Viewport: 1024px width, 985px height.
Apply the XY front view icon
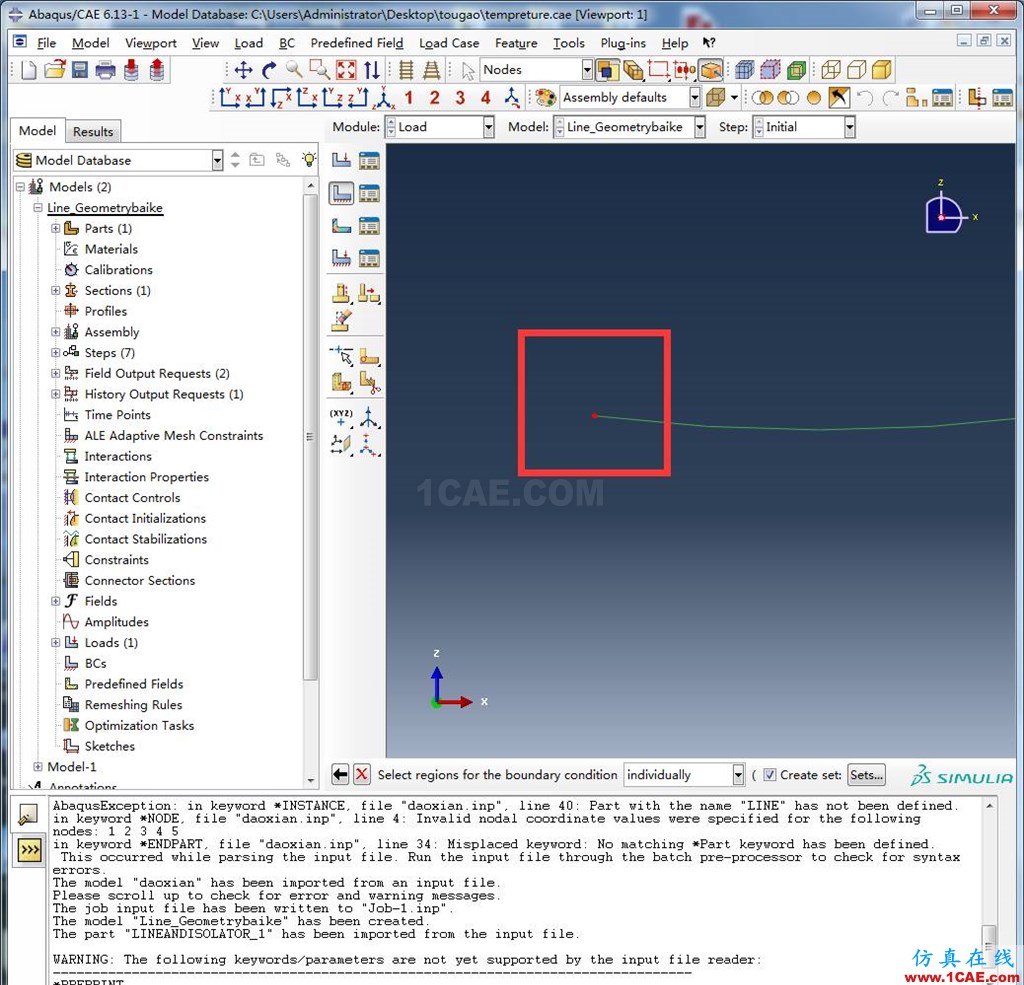(229, 98)
